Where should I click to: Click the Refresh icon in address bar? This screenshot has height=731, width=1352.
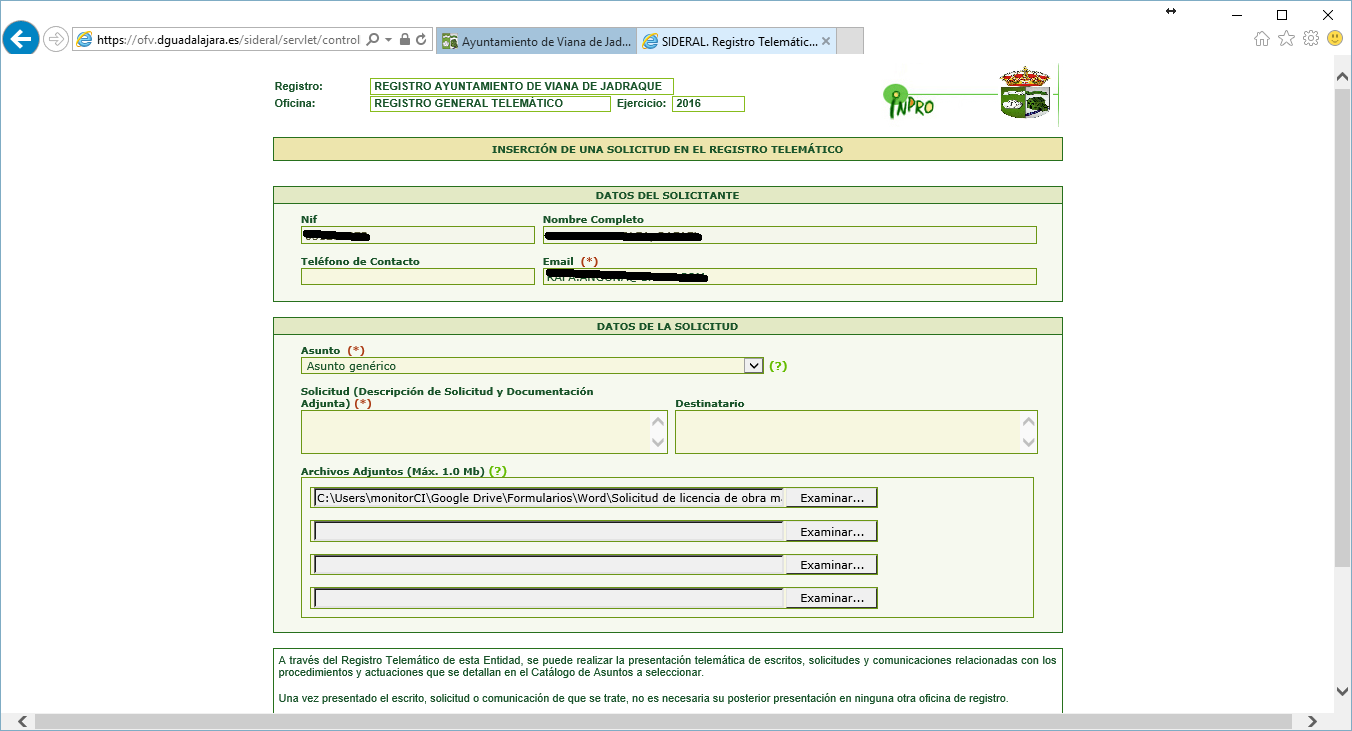(x=422, y=40)
